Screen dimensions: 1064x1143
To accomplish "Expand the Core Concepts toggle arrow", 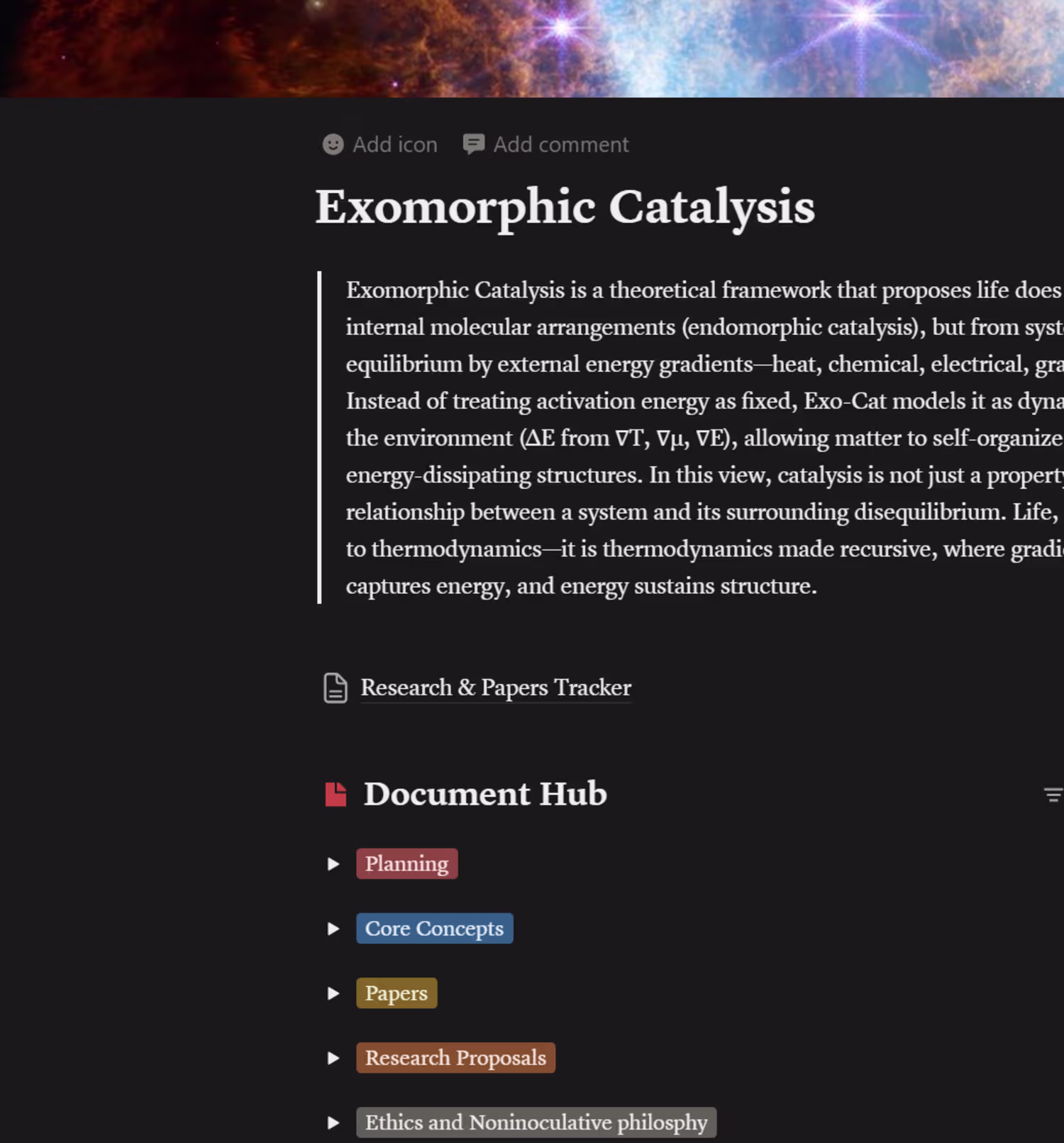I will (333, 929).
